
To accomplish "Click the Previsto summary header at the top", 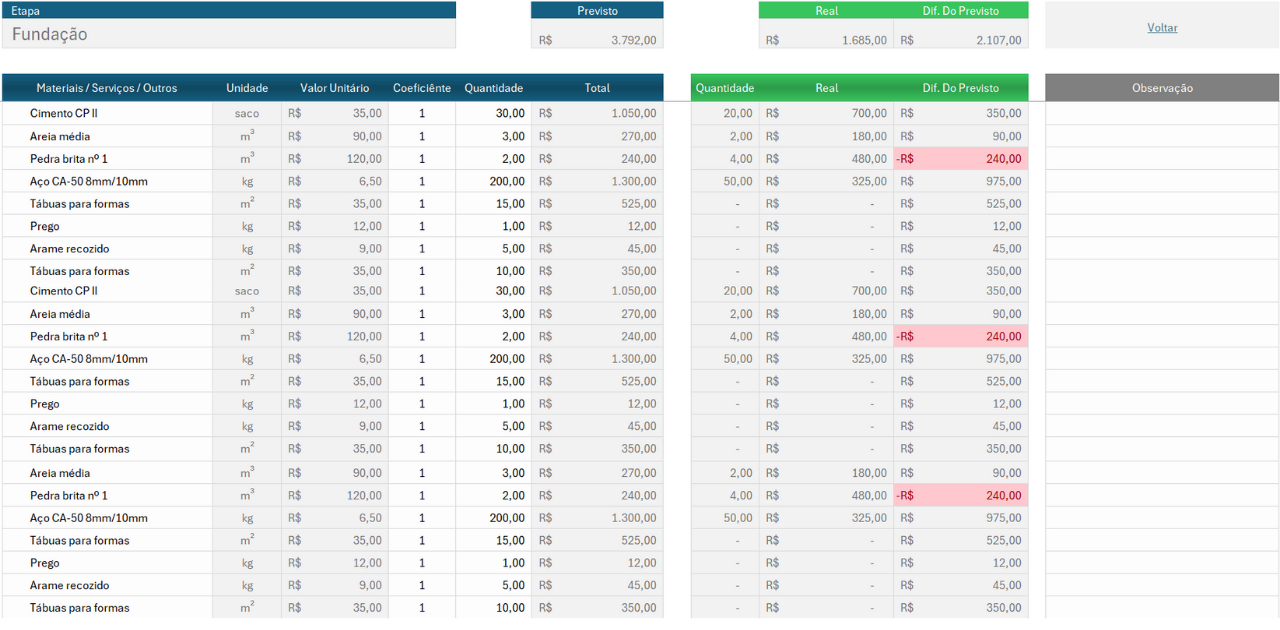I will click(597, 10).
